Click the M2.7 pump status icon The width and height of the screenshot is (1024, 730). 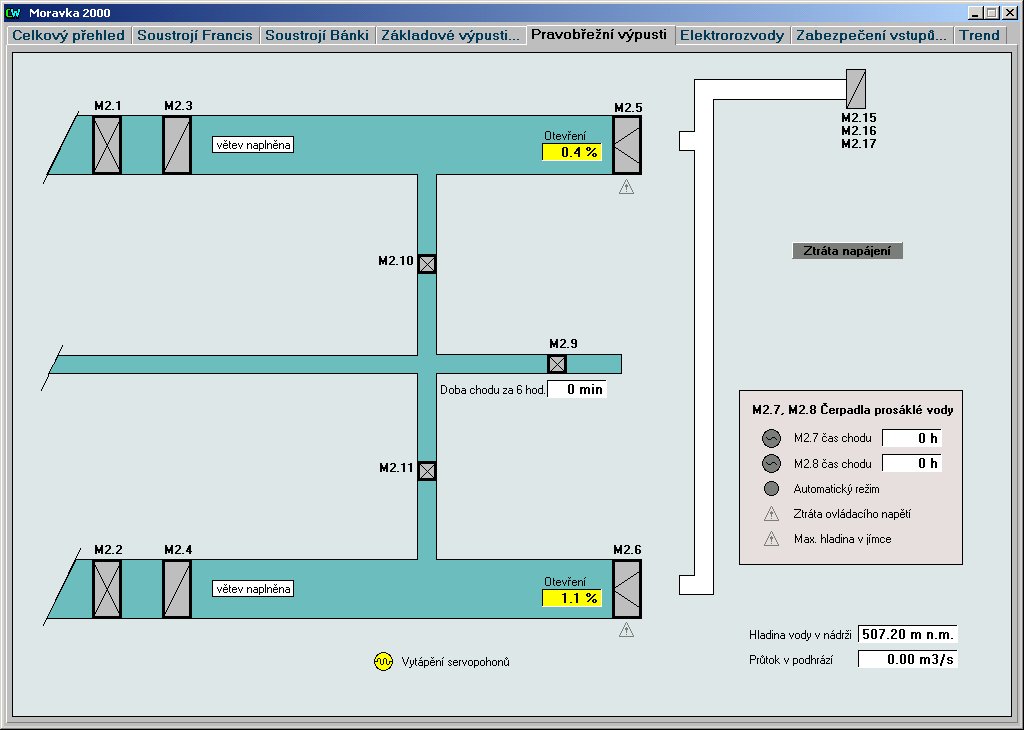click(x=771, y=438)
